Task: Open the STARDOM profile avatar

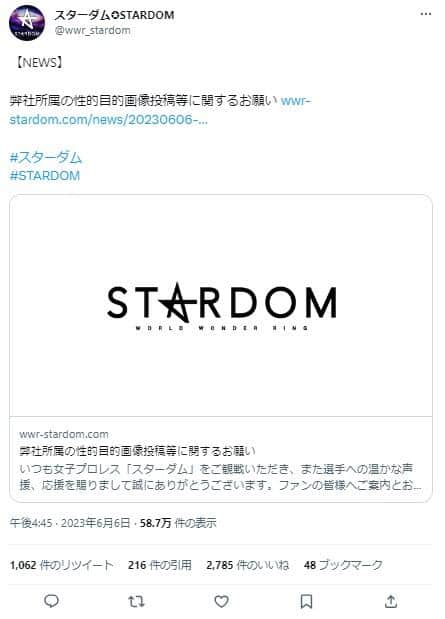Action: click(26, 23)
